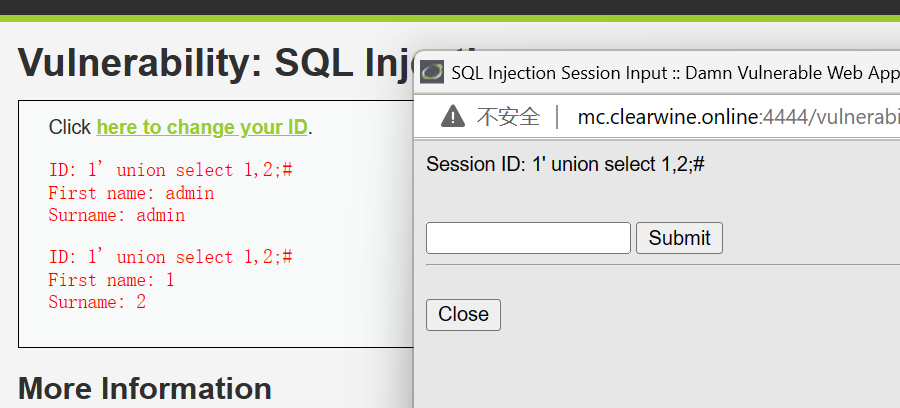Click the 'Session ID: 1' union select 1,2;#' text
The width and height of the screenshot is (900, 408).
coord(565,164)
